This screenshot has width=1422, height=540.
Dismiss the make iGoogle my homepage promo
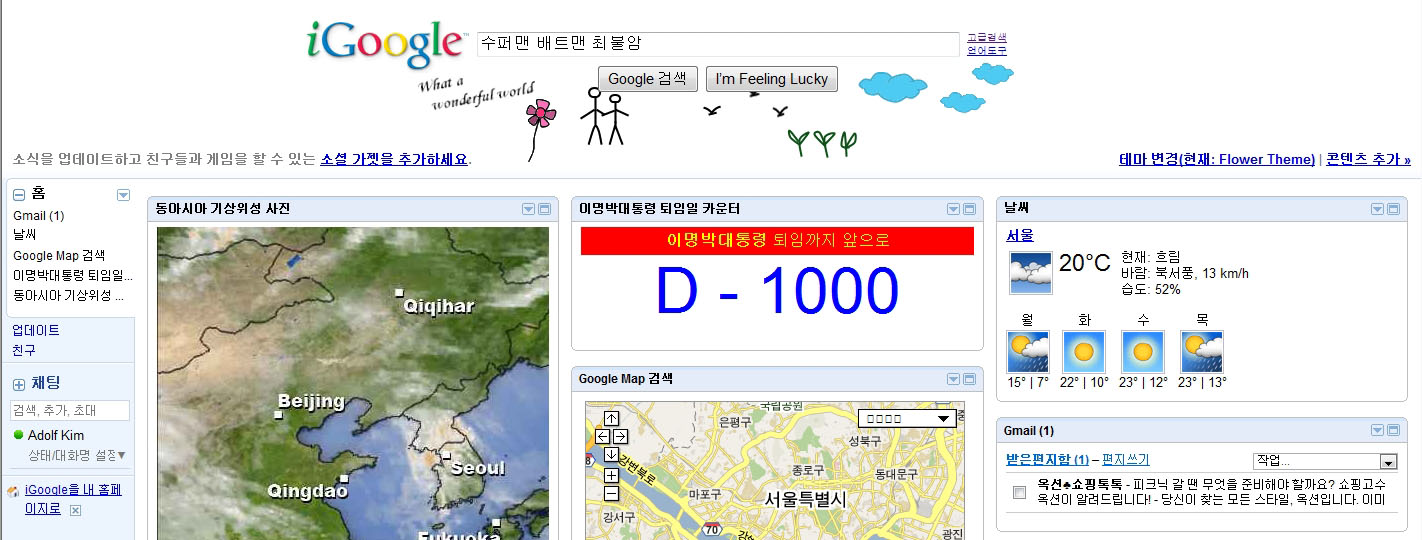pos(75,510)
